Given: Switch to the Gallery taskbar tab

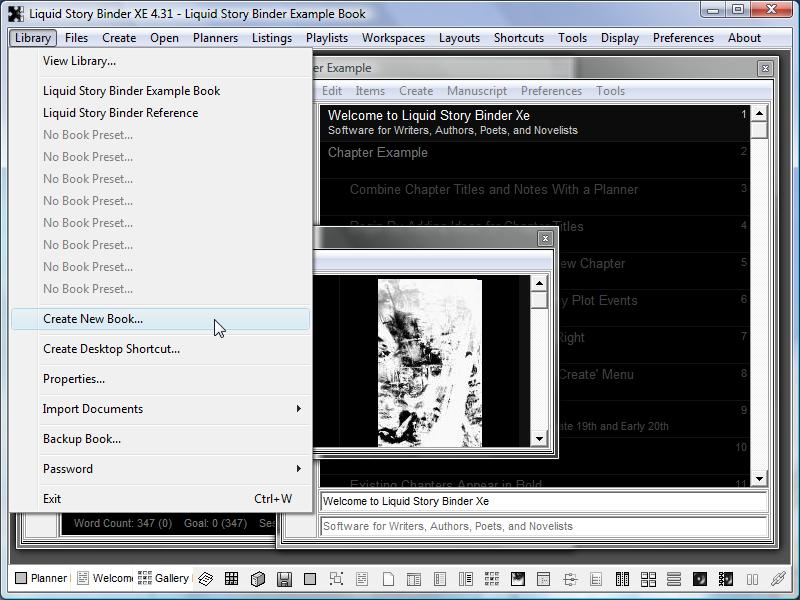Looking at the screenshot, I should tap(164, 578).
